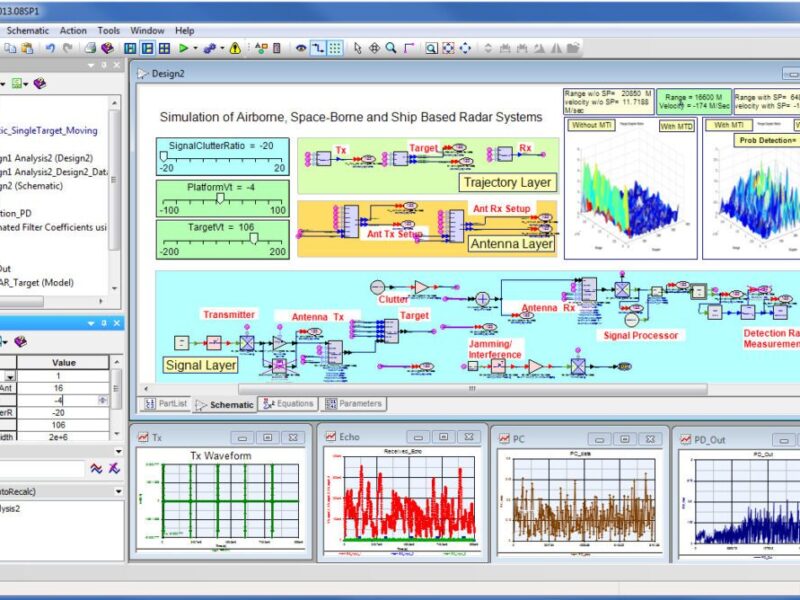800x600 pixels.
Task: Open the Schematic menu
Action: [30, 30]
